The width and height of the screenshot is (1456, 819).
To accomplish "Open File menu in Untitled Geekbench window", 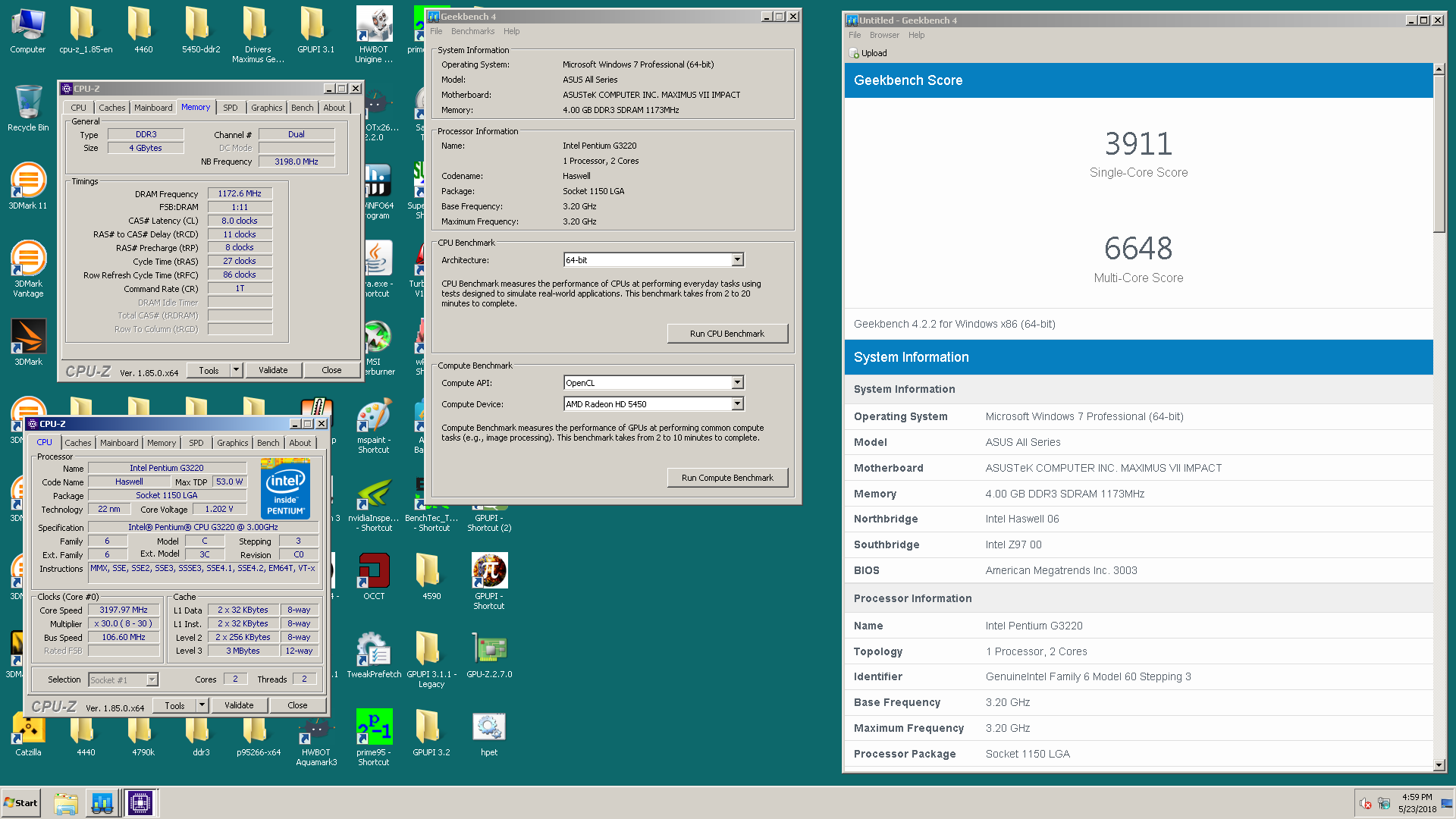I will pyautogui.click(x=855, y=35).
